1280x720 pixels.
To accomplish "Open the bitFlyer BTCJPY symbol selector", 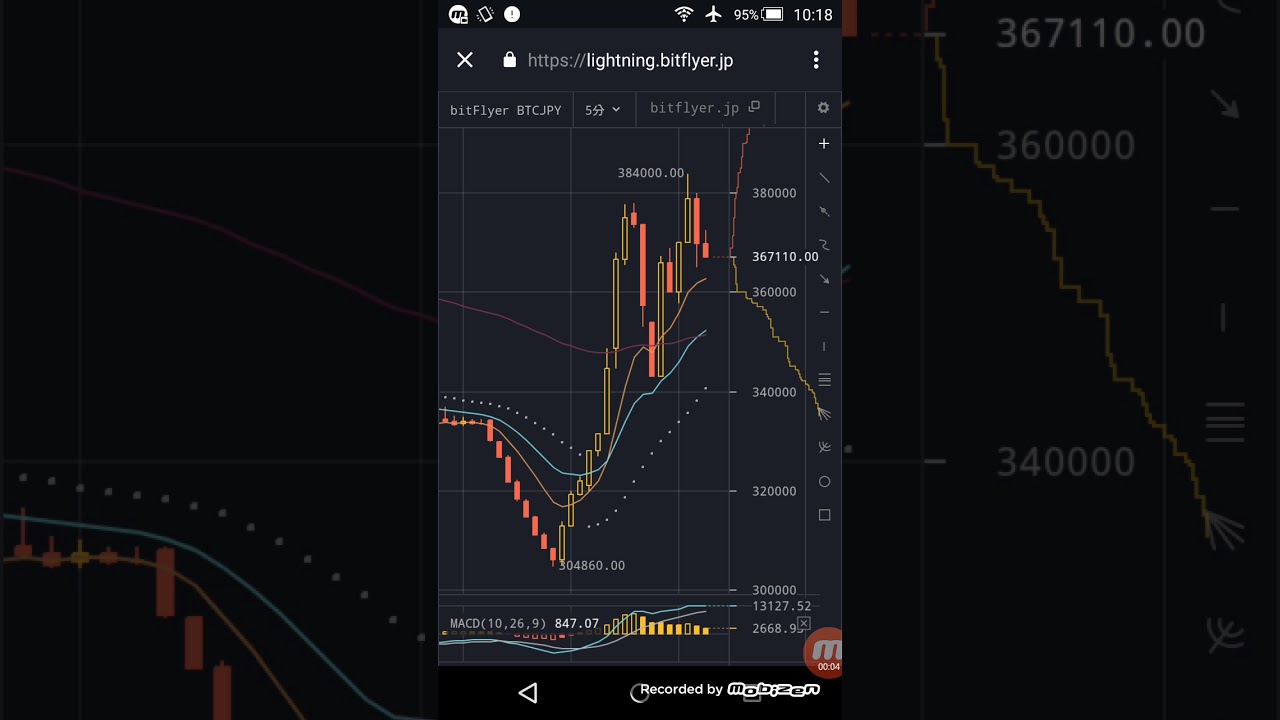I will tap(505, 110).
